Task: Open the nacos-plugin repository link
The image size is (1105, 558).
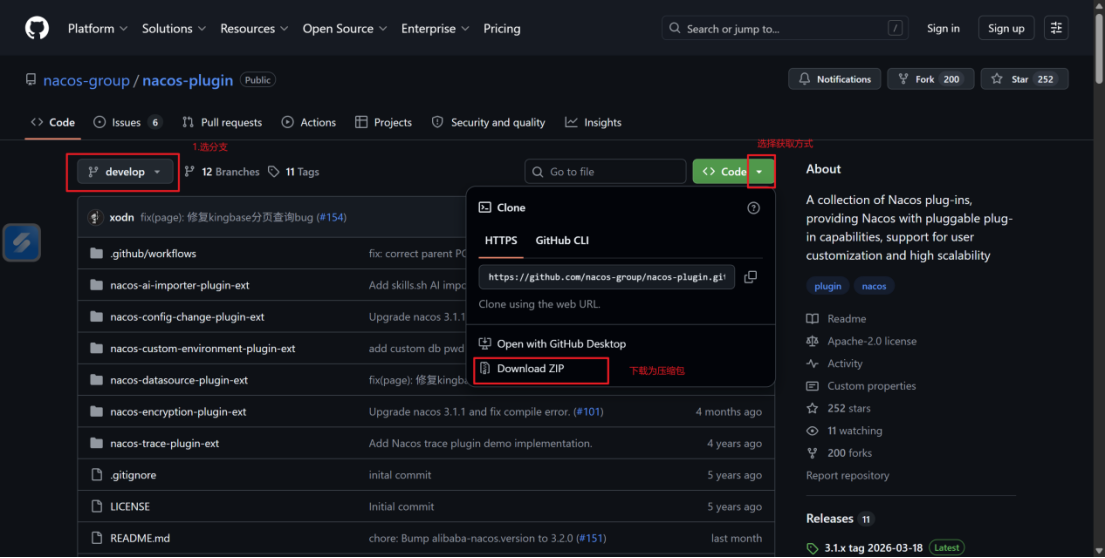Action: point(187,80)
